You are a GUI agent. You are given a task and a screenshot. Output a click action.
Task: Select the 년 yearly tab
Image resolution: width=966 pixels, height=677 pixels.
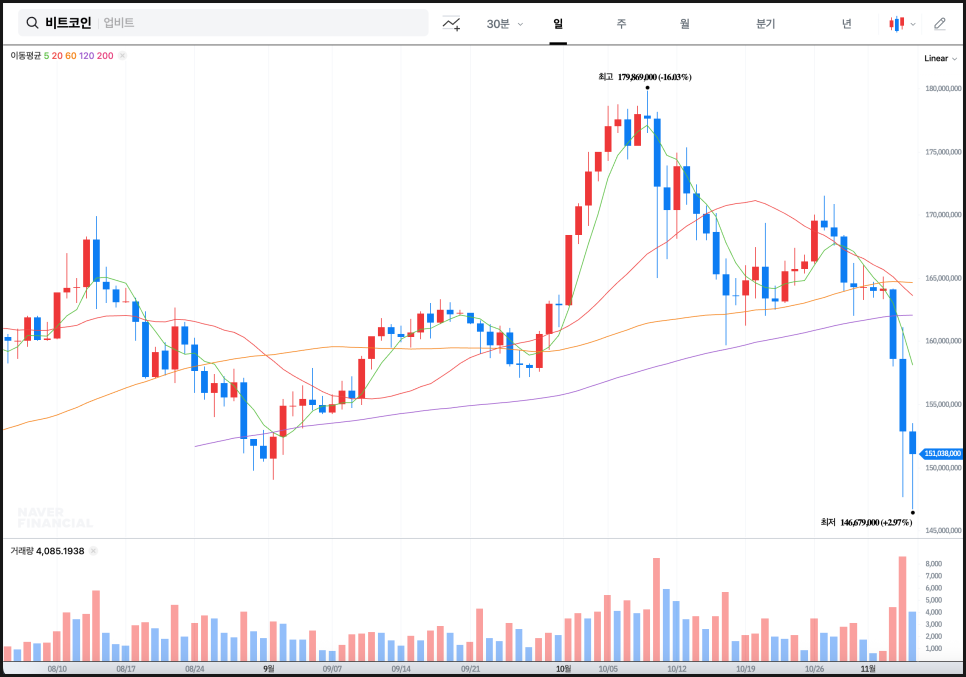click(847, 23)
